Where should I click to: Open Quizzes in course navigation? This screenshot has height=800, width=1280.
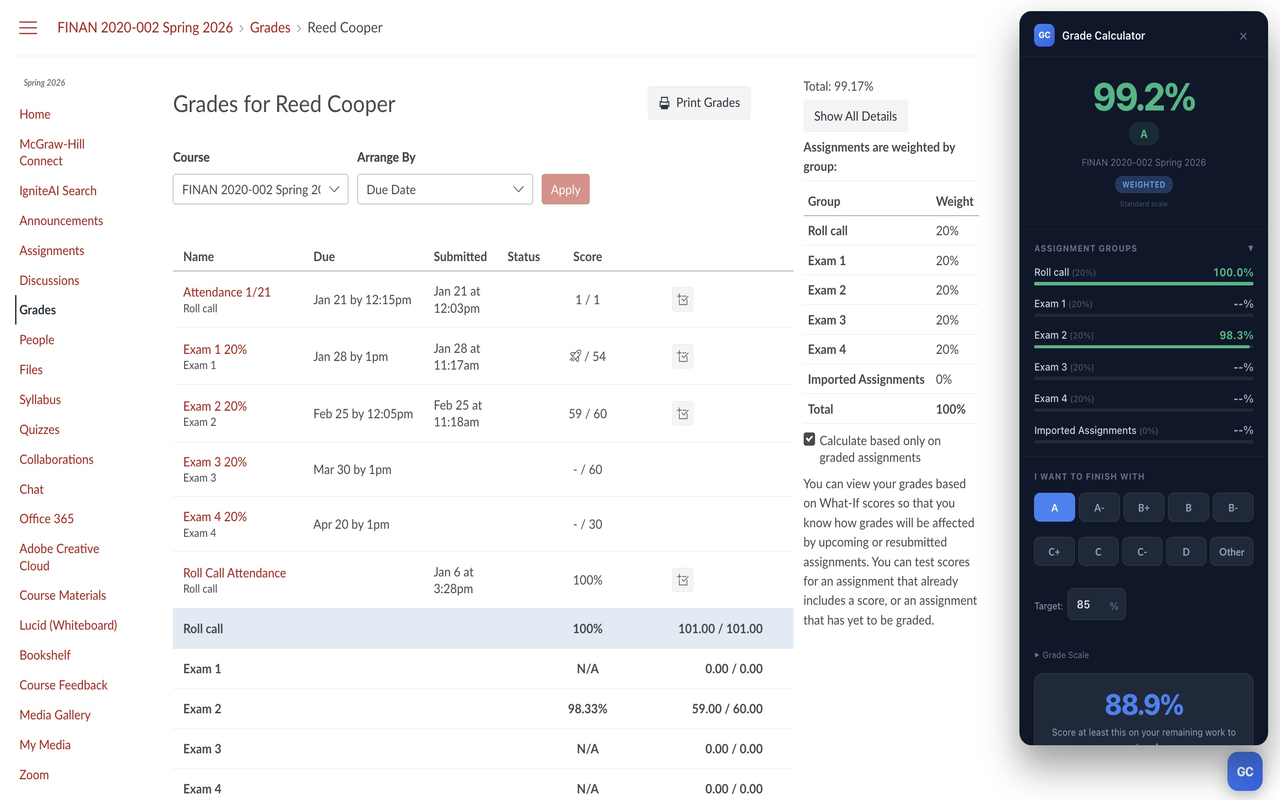pos(39,430)
